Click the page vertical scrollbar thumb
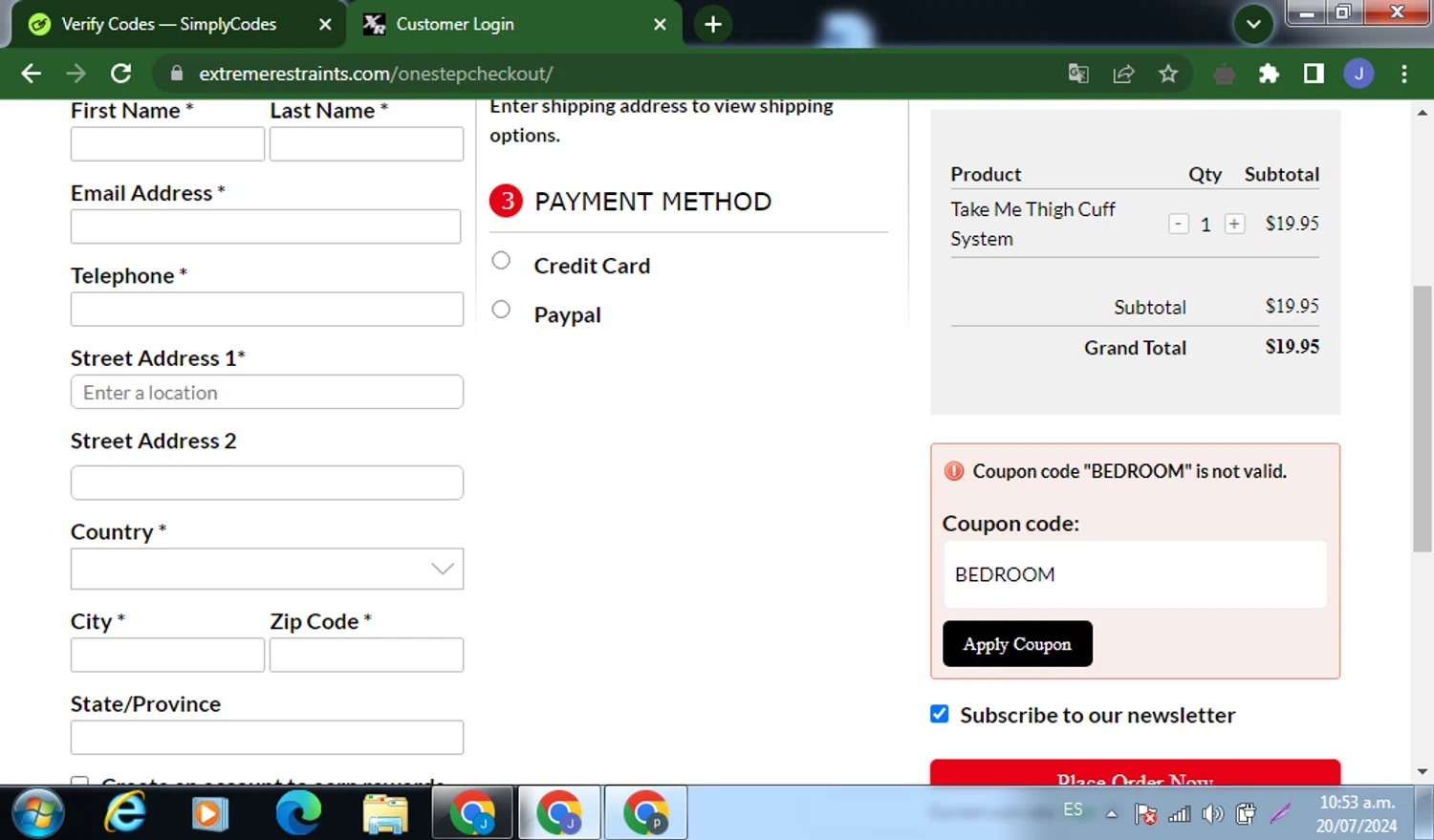Viewport: 1434px width, 840px height. click(1422, 419)
